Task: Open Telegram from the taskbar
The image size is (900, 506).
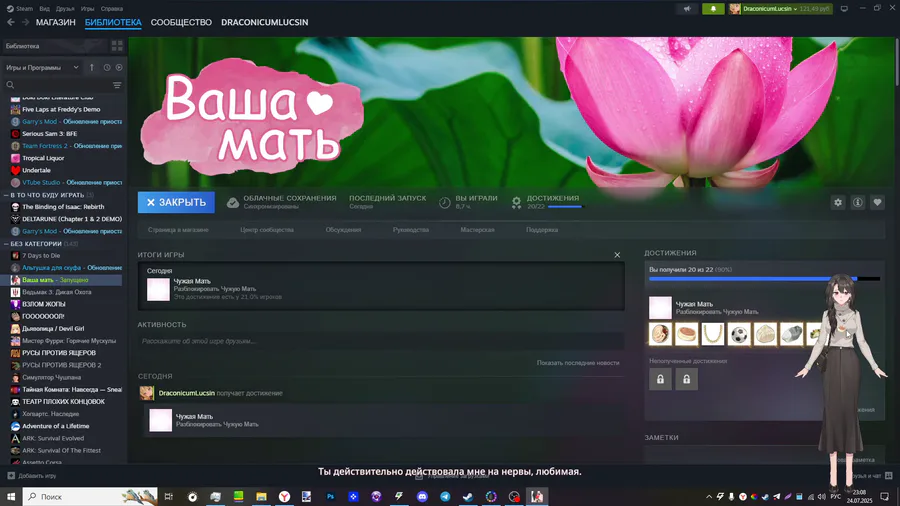Action: (445, 496)
